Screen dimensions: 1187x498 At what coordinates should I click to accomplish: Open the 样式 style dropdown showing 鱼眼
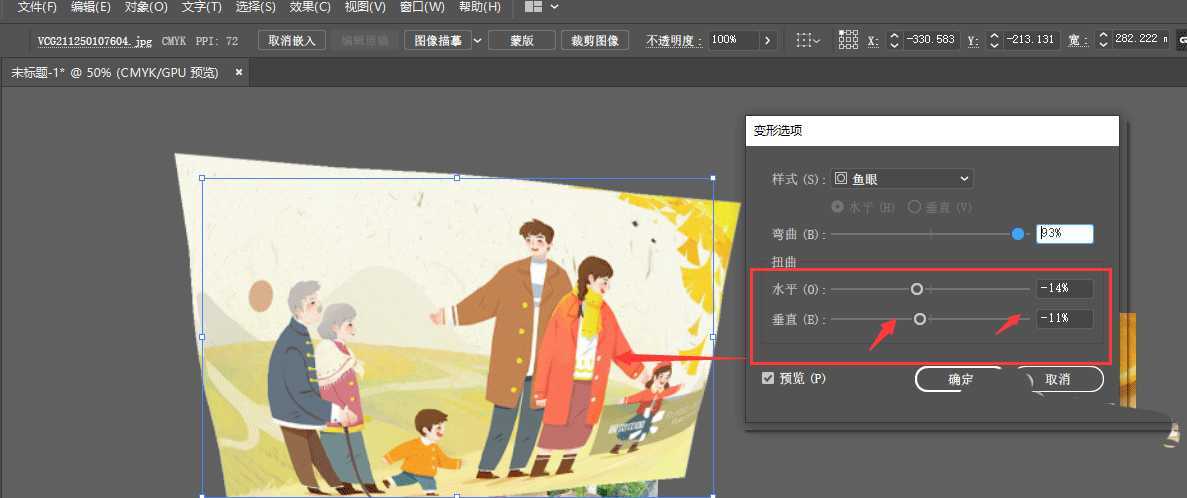902,179
